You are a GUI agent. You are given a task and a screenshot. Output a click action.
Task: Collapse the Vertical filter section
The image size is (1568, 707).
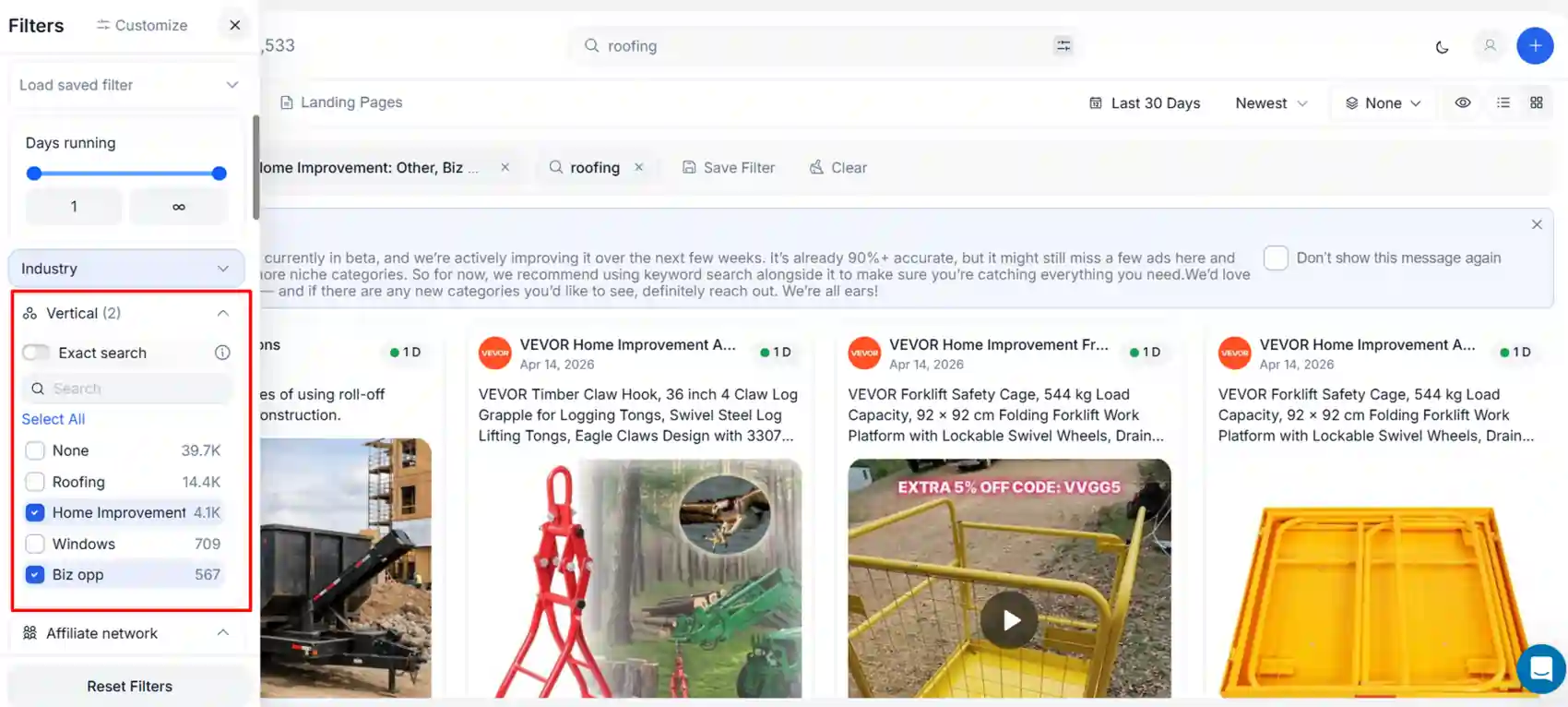point(222,314)
